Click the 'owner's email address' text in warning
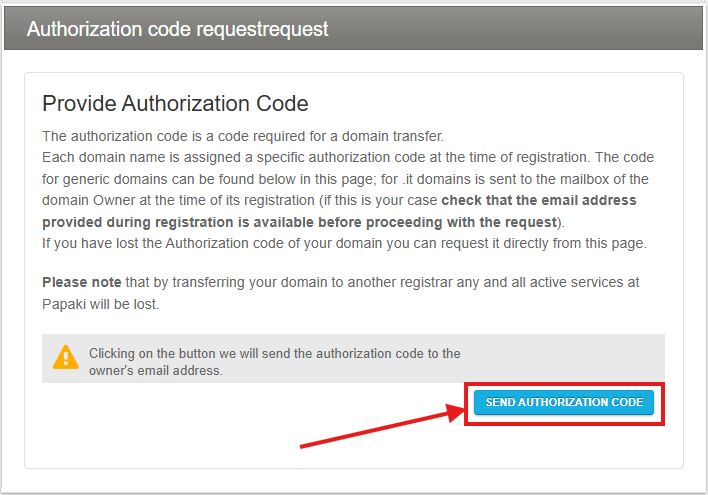Screen dimensions: 708x495 click(x=156, y=371)
